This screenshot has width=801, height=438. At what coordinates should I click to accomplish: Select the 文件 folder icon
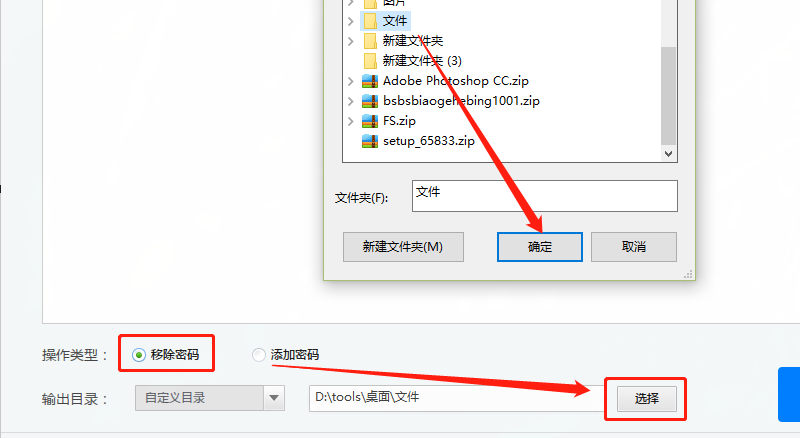pyautogui.click(x=370, y=21)
